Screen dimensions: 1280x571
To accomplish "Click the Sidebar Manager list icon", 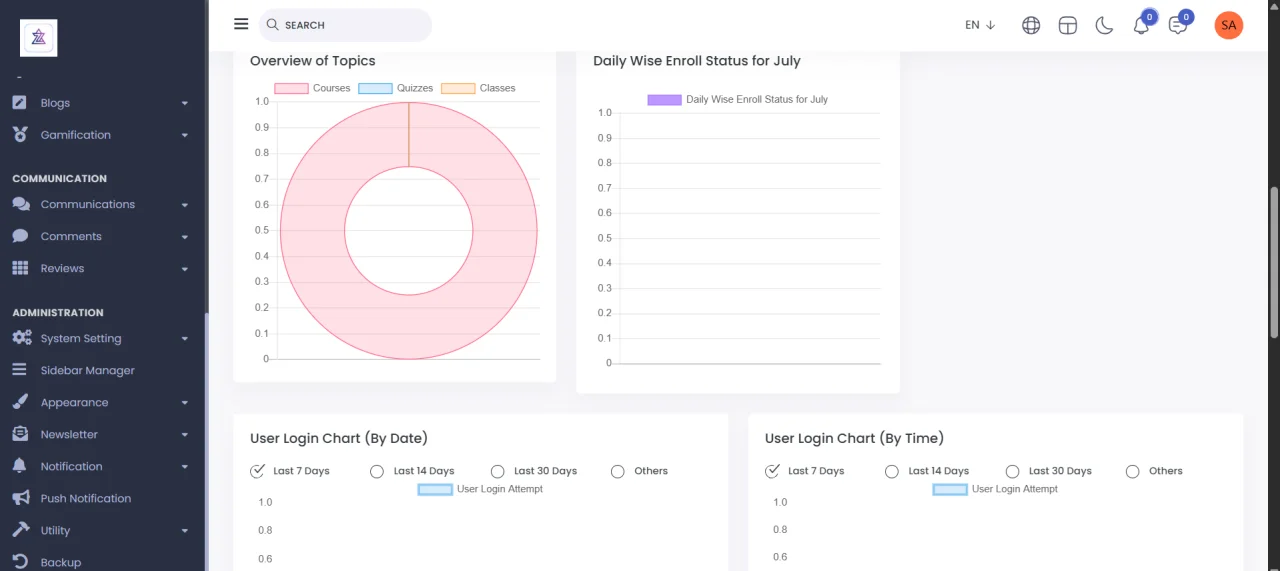I will [20, 370].
